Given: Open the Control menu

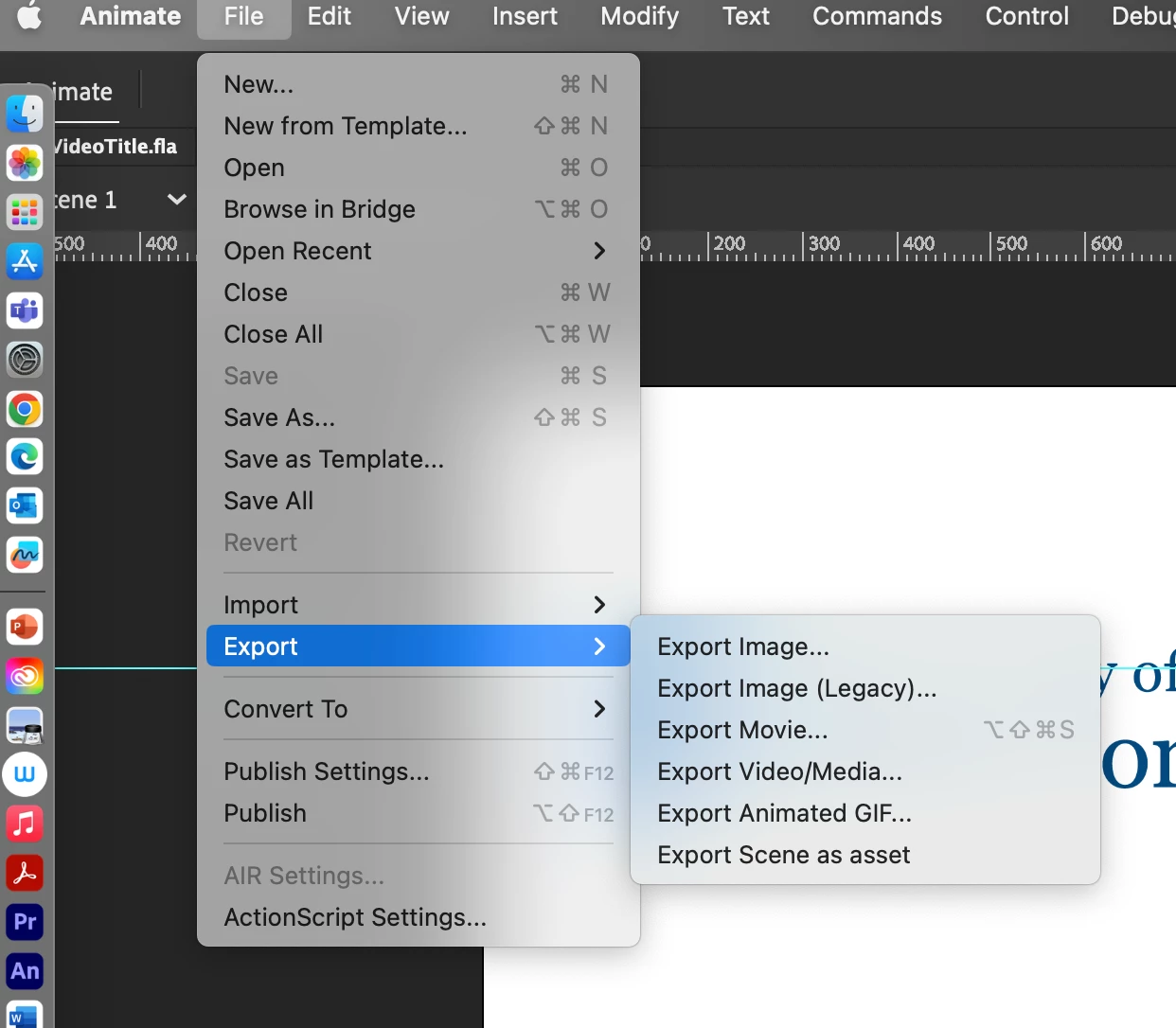Looking at the screenshot, I should [1026, 16].
